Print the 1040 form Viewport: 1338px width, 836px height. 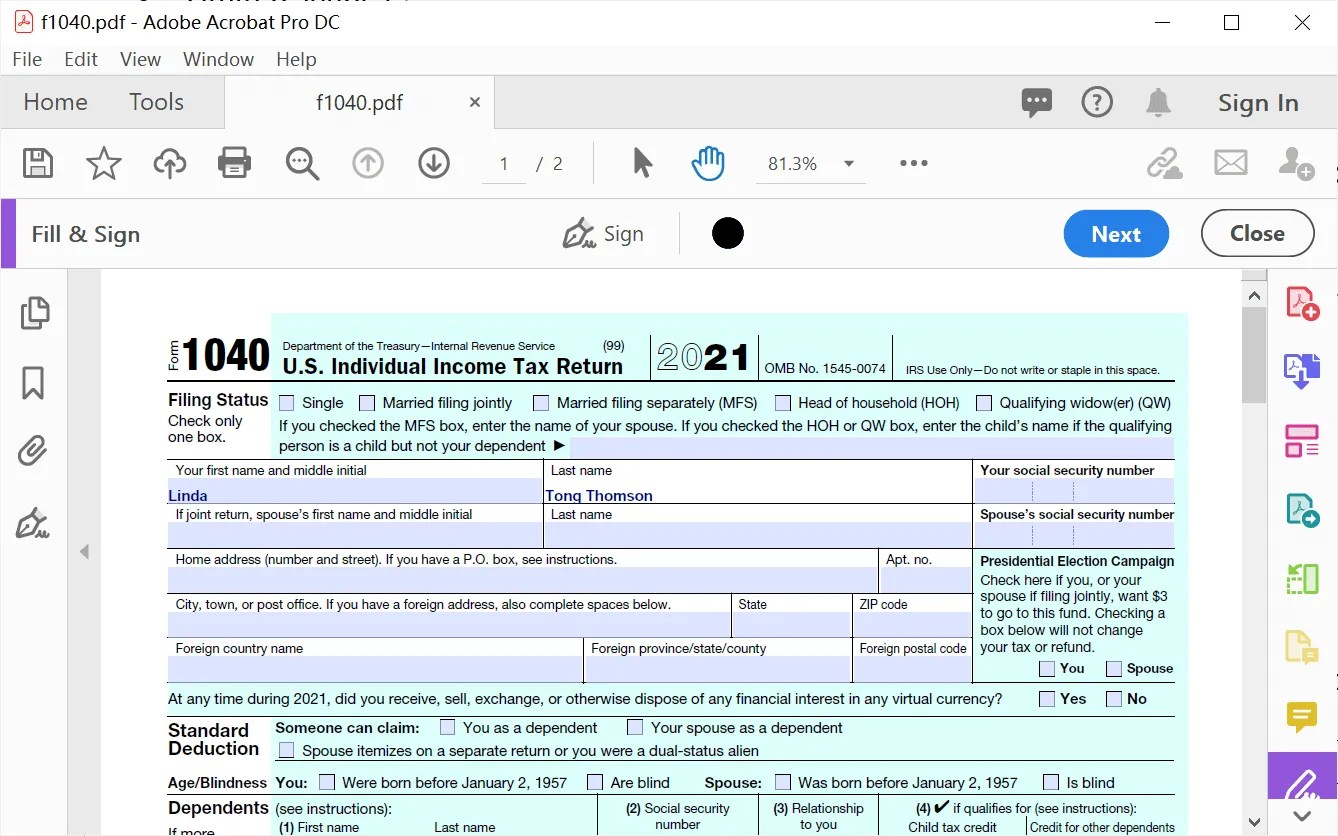click(x=235, y=163)
